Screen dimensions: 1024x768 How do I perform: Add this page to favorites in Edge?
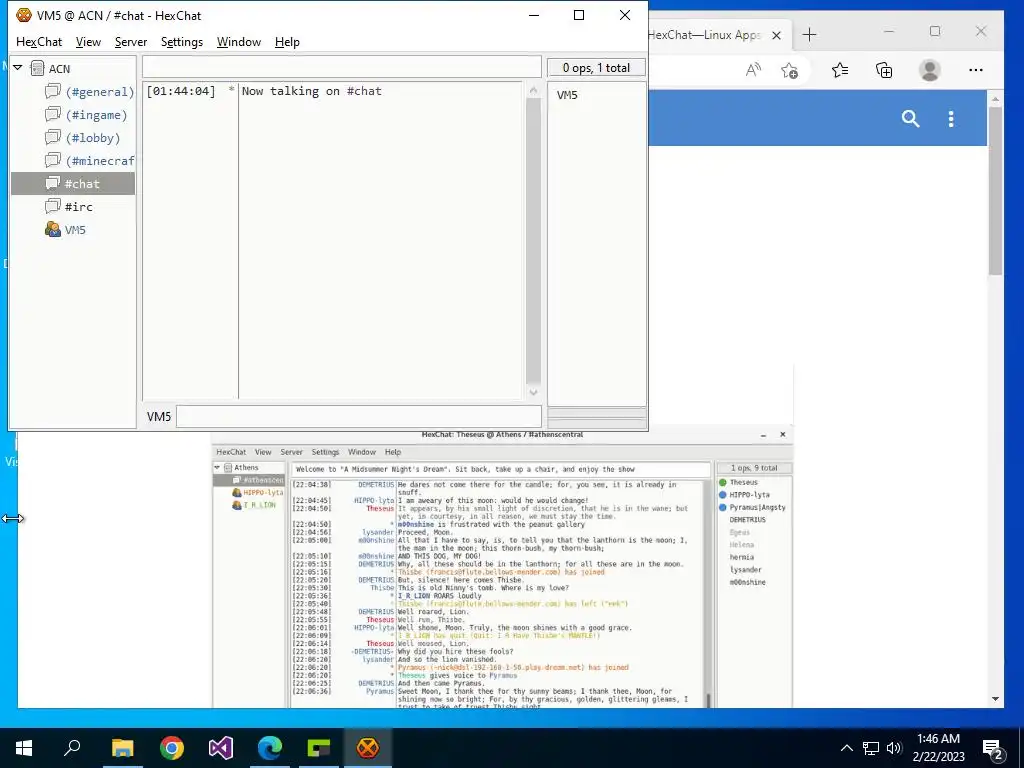(x=790, y=70)
